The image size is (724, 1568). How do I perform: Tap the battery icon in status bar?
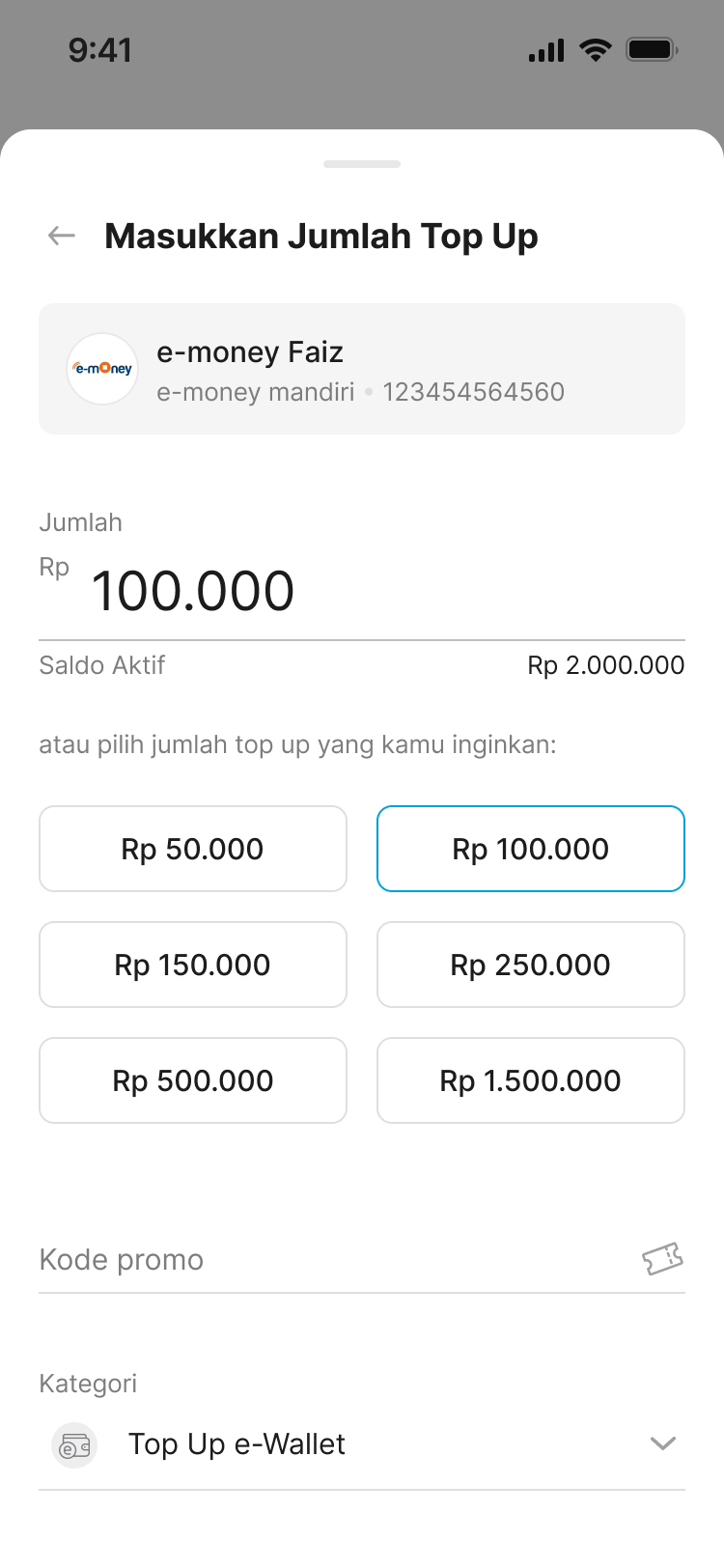click(652, 50)
